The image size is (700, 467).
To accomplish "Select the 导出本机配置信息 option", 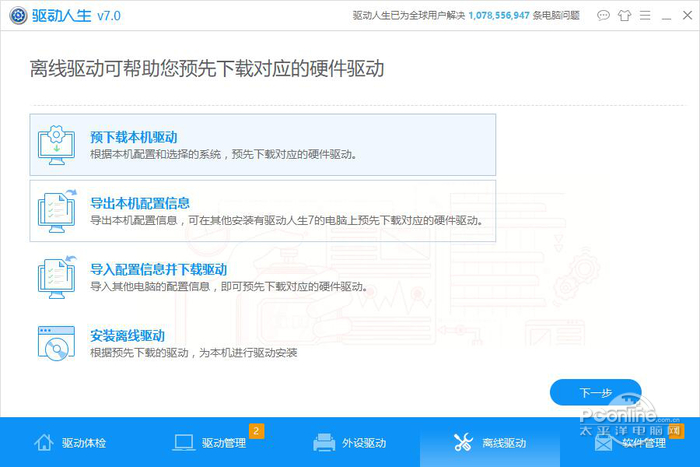I will (262, 211).
